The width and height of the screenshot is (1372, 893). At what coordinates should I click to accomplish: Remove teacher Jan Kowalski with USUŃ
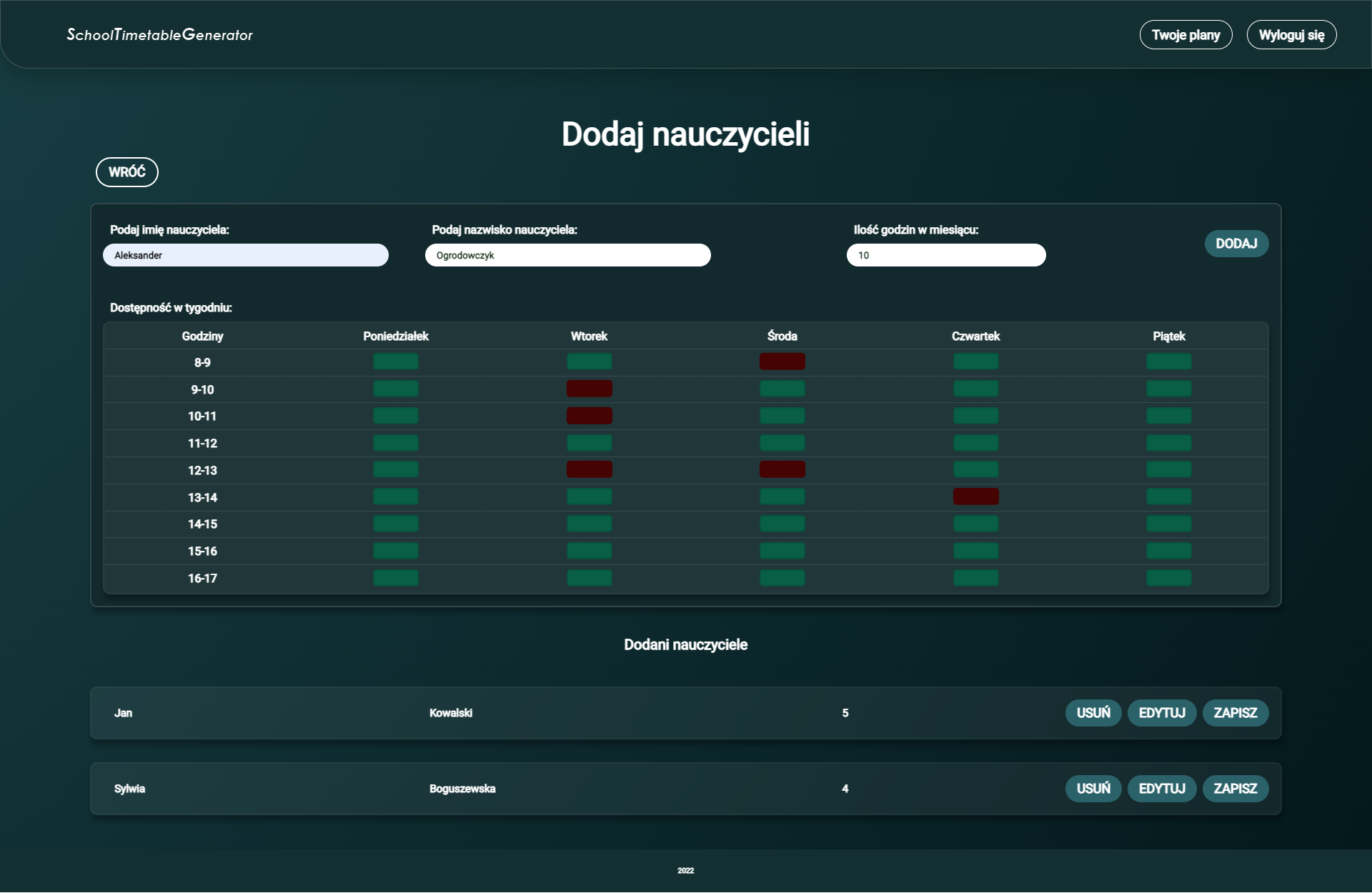pyautogui.click(x=1093, y=713)
